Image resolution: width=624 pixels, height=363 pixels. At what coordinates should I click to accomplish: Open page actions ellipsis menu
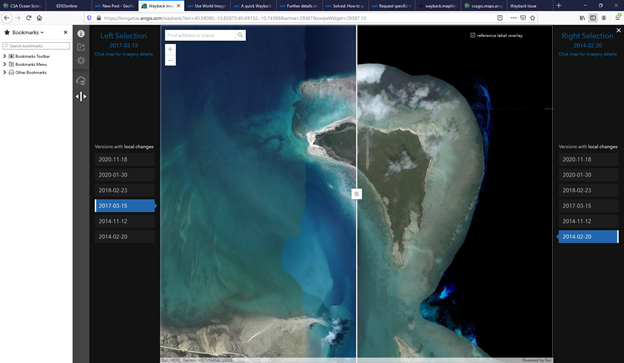pos(513,18)
